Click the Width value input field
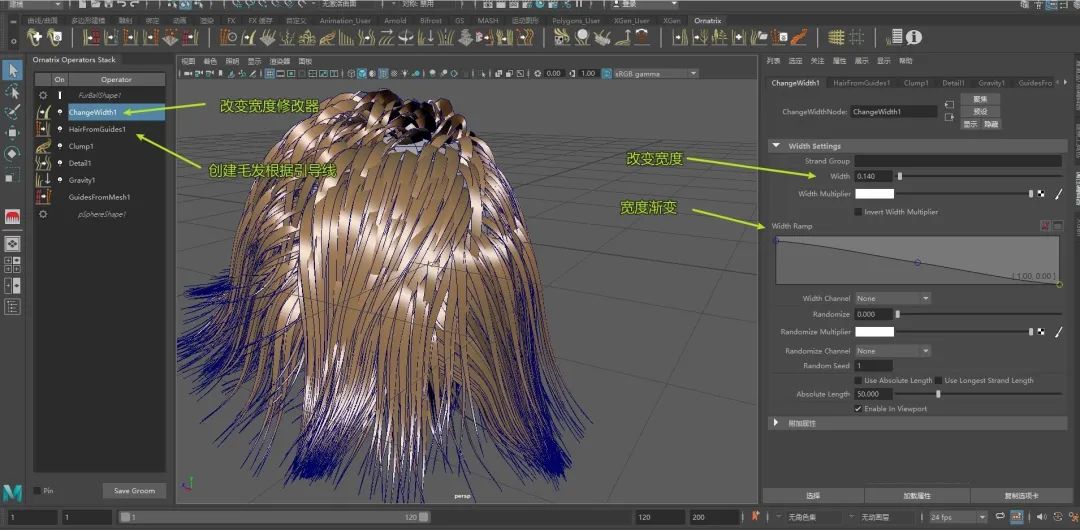1080x530 pixels. [873, 177]
